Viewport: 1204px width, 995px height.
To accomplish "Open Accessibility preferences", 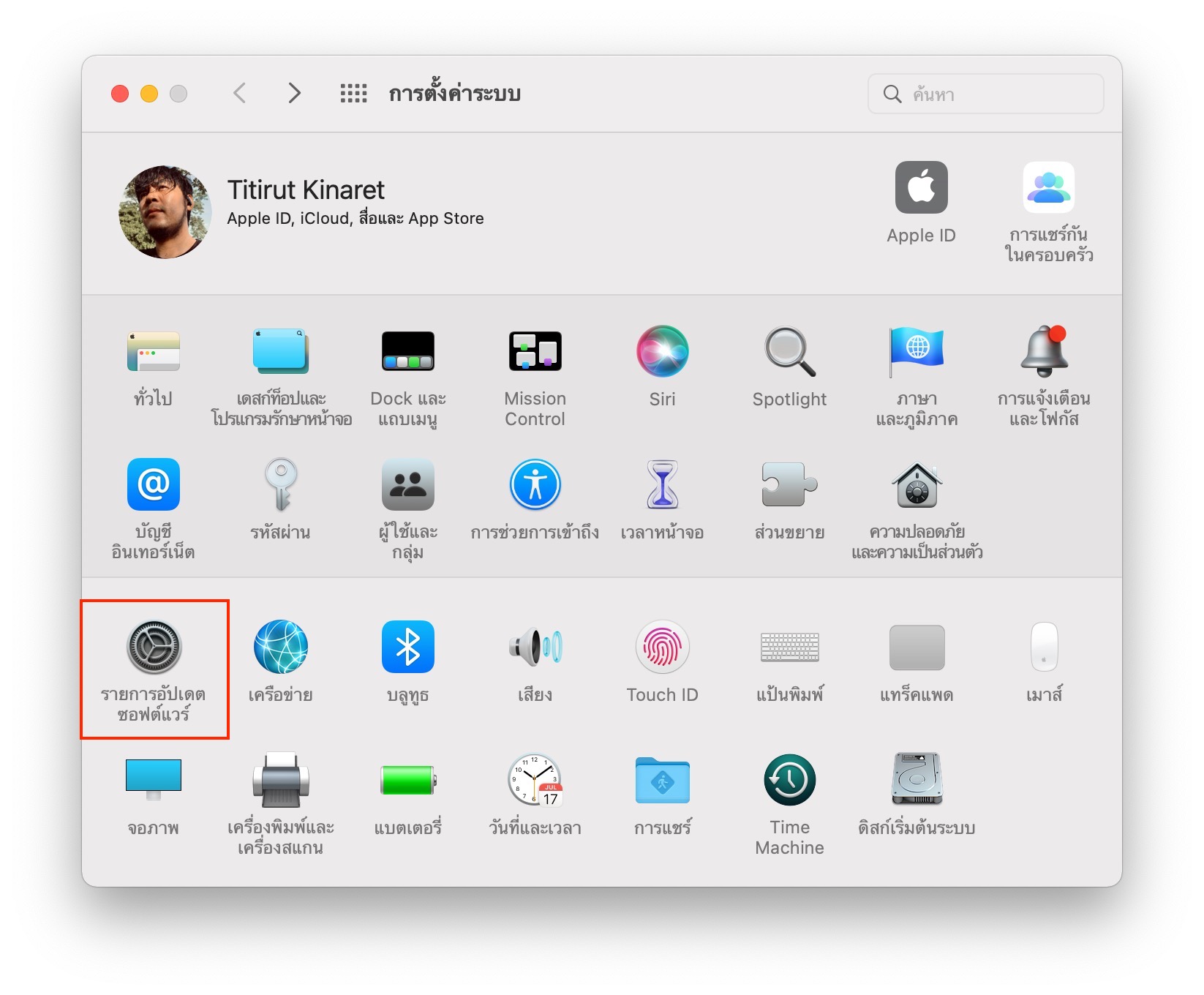I will coord(535,486).
